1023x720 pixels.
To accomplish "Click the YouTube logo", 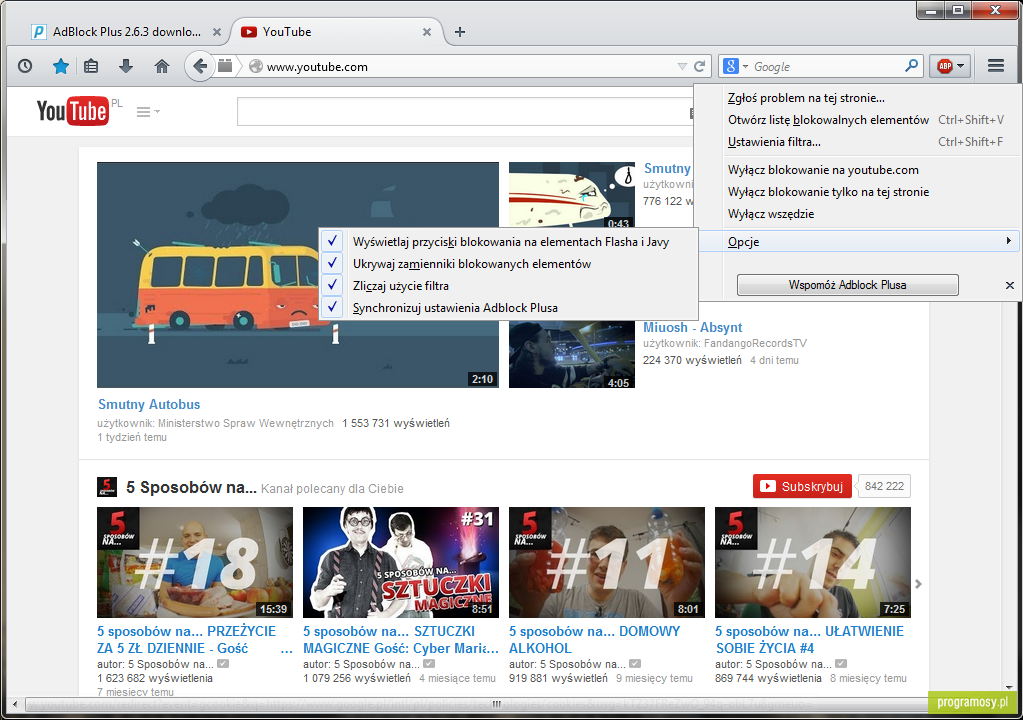I will click(72, 112).
